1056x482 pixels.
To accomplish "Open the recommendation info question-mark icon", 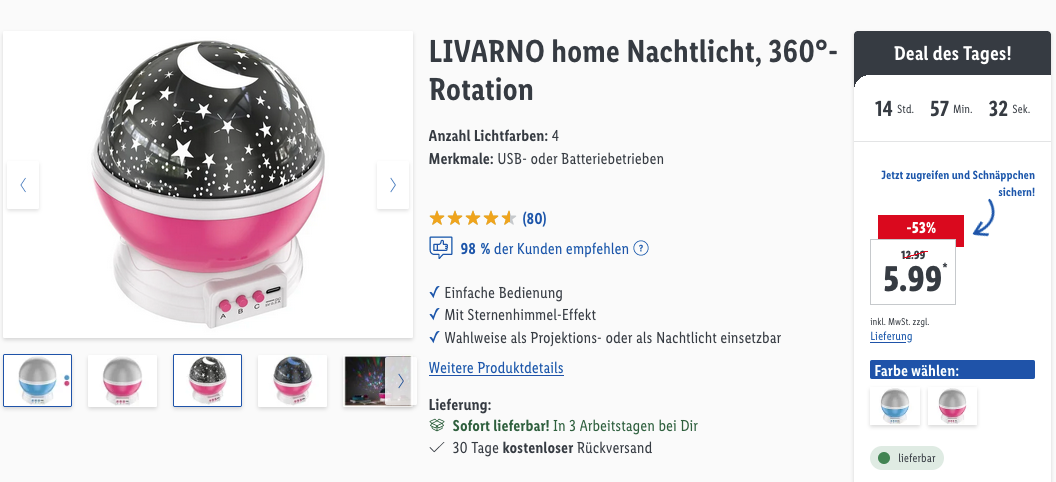I will pyautogui.click(x=642, y=249).
